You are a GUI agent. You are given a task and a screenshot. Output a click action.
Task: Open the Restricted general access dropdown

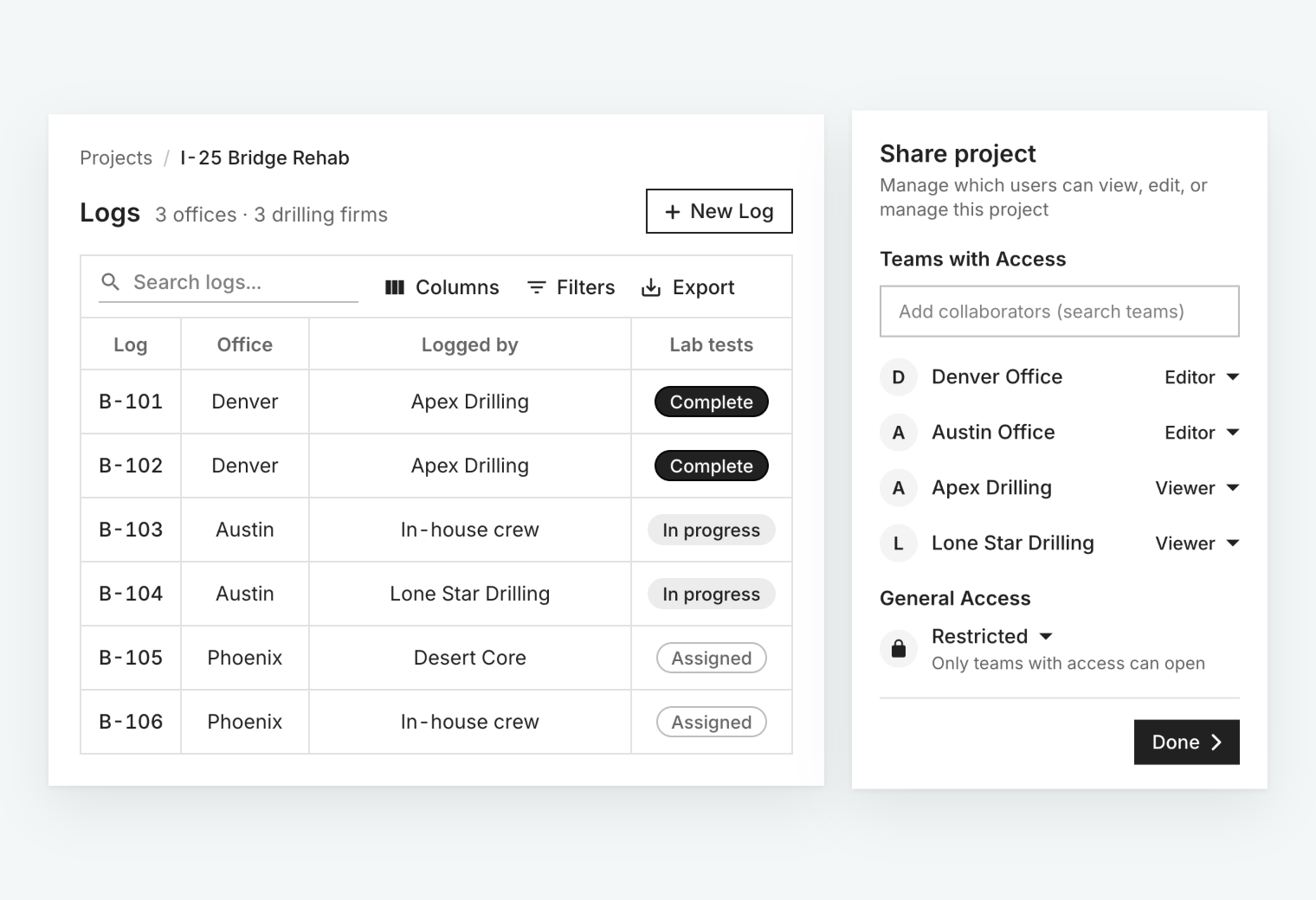point(992,636)
